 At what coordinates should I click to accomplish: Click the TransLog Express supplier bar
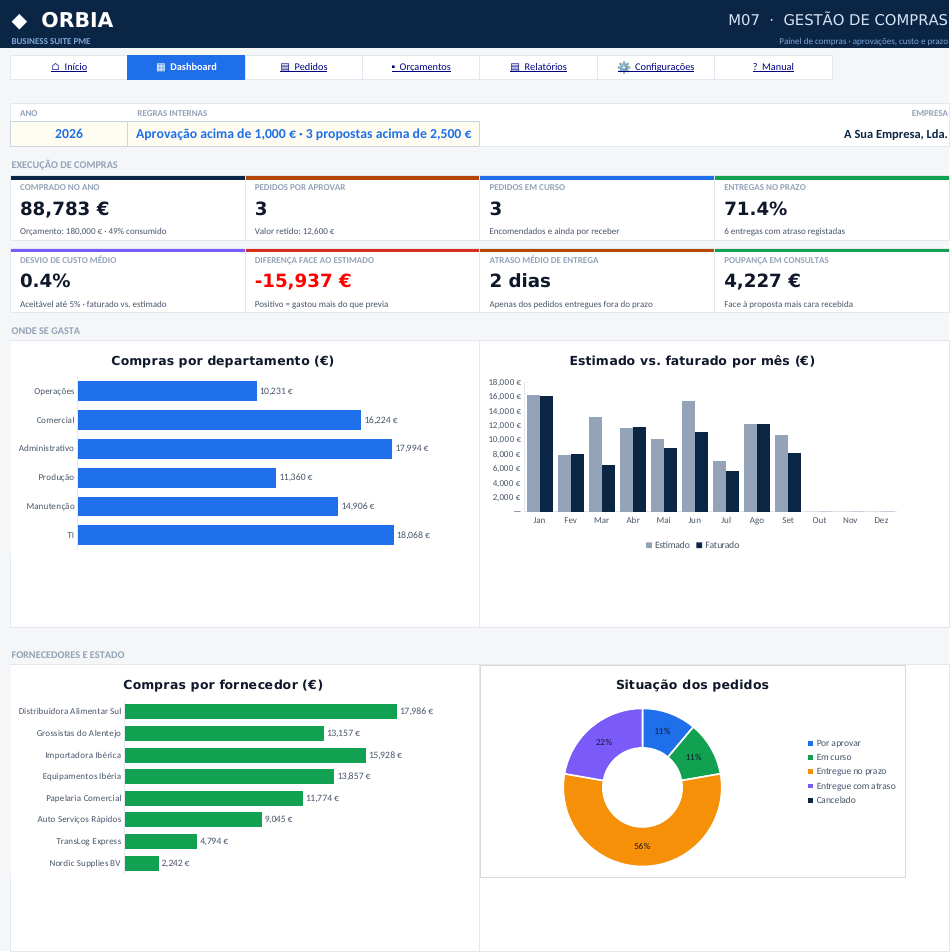click(161, 842)
